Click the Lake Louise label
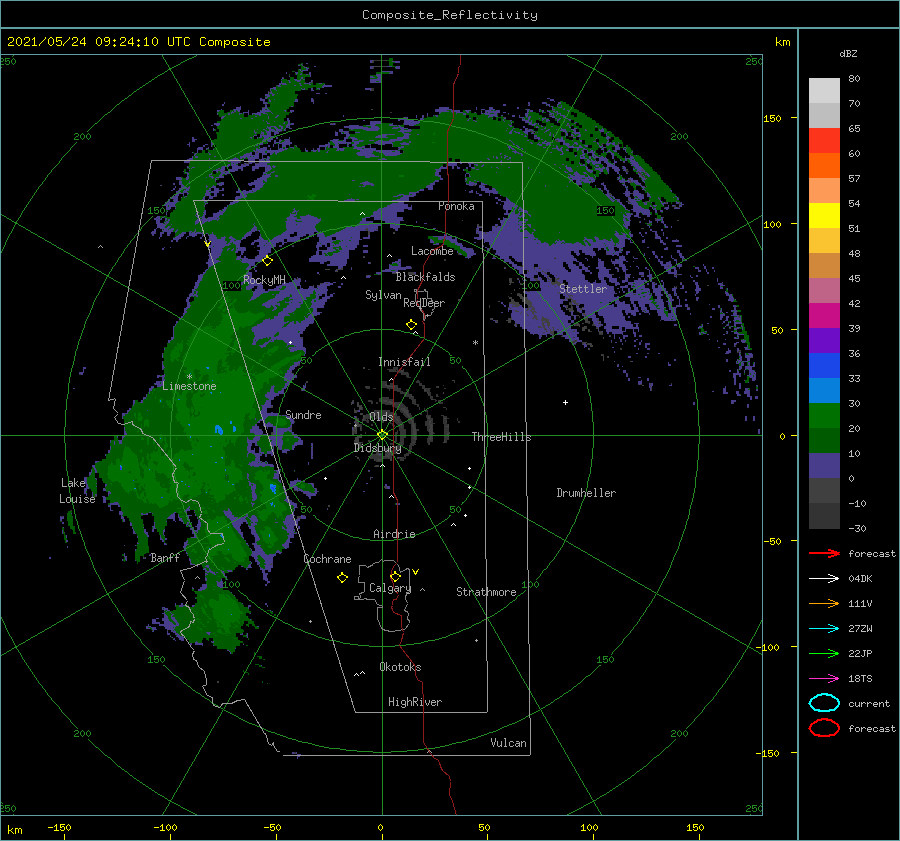Viewport: 900px width, 841px height. pyautogui.click(x=77, y=491)
